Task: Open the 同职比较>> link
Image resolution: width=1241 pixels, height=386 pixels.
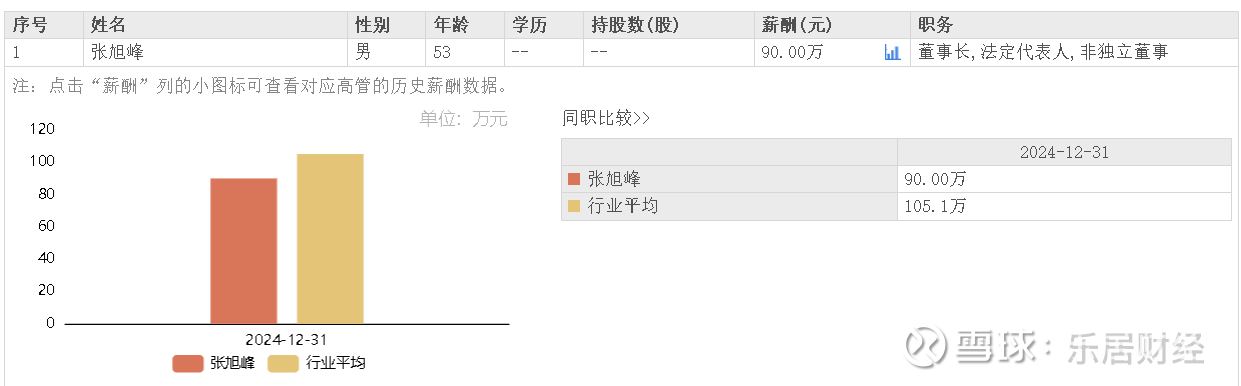Action: [x=606, y=118]
